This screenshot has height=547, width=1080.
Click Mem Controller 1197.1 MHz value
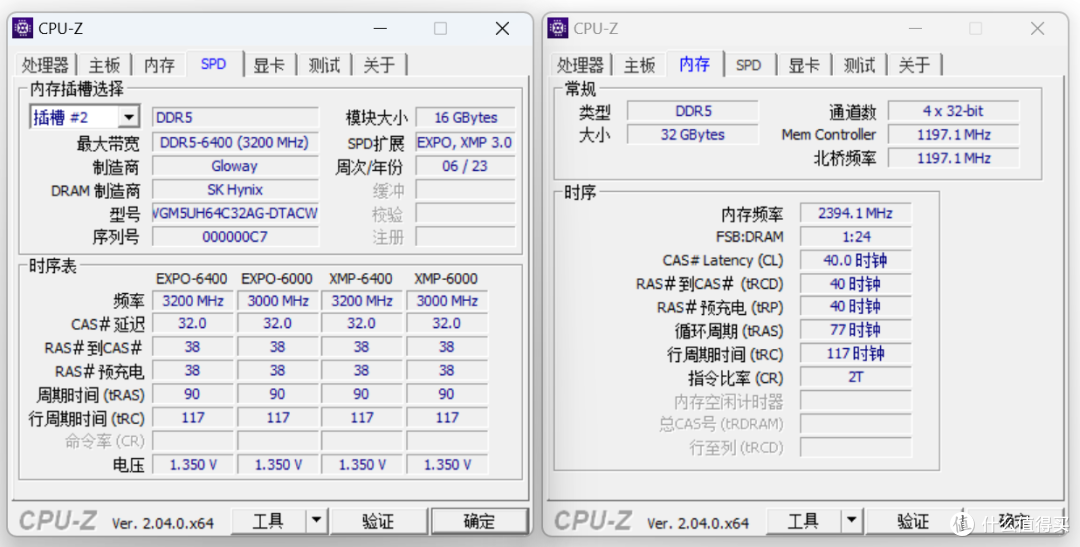pos(953,134)
